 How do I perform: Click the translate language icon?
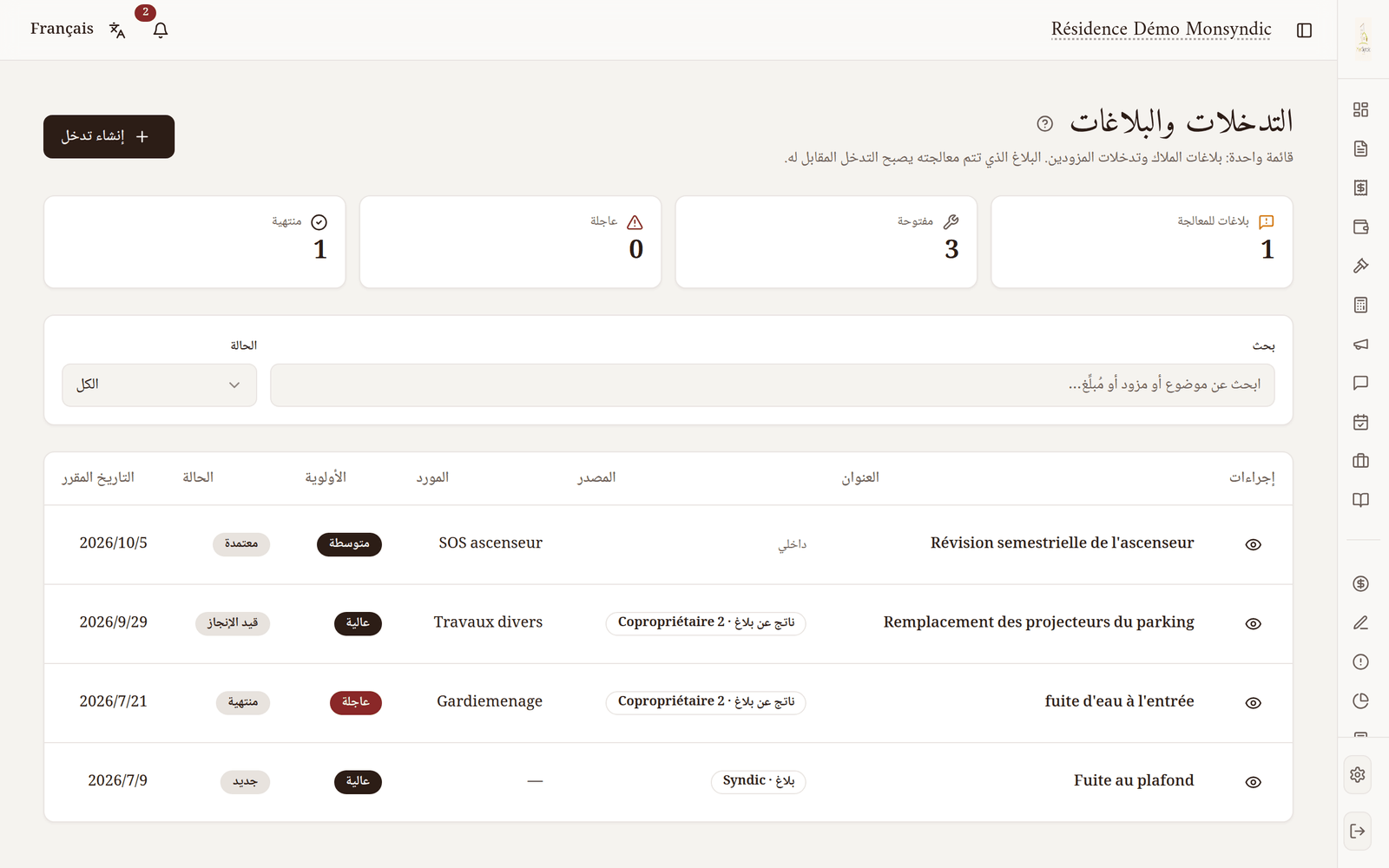point(117,30)
